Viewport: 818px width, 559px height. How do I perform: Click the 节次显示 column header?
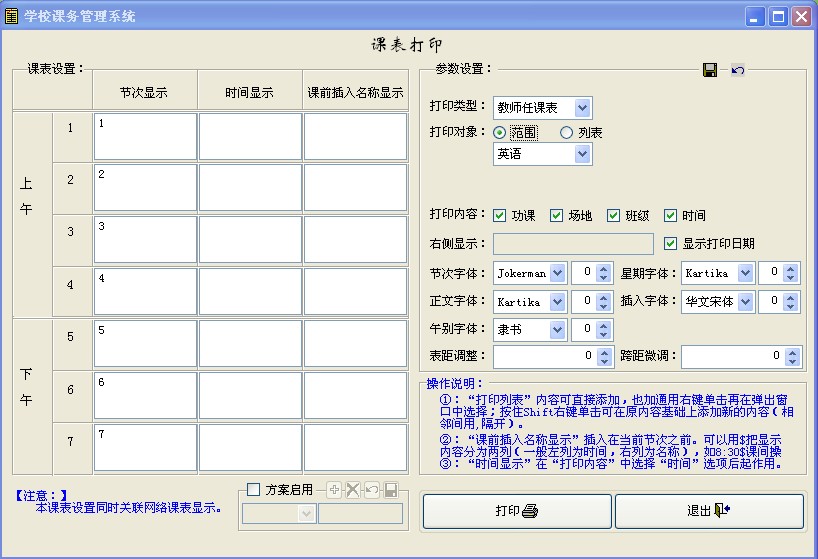tap(144, 93)
